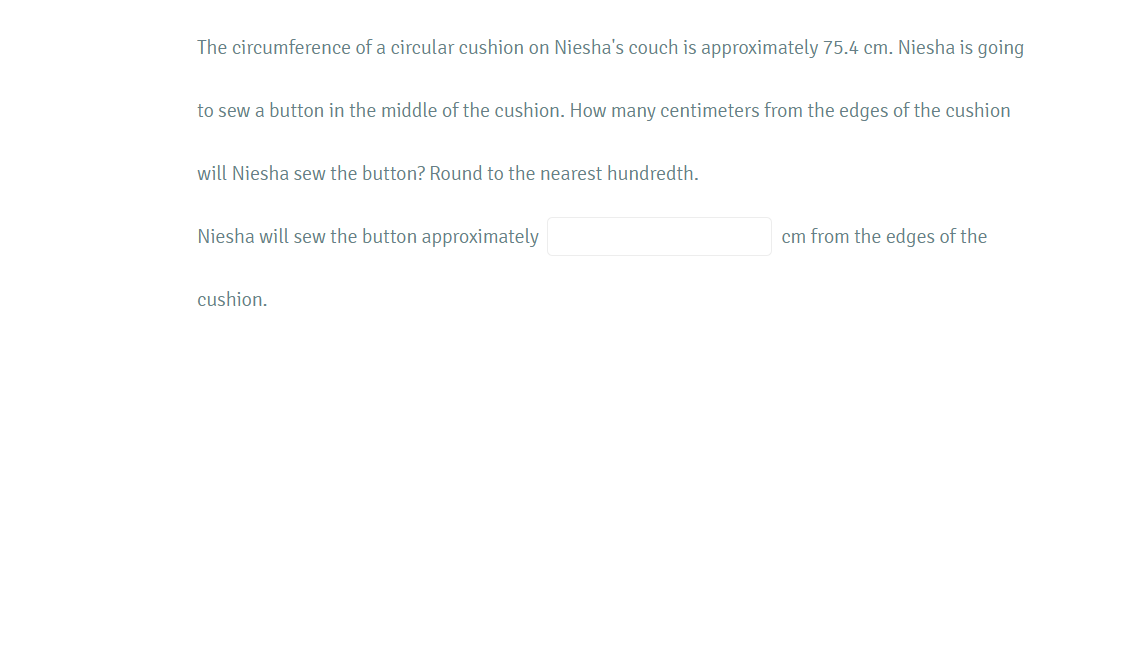
Task: Click the word "hundredth" in the question
Action: coord(652,174)
